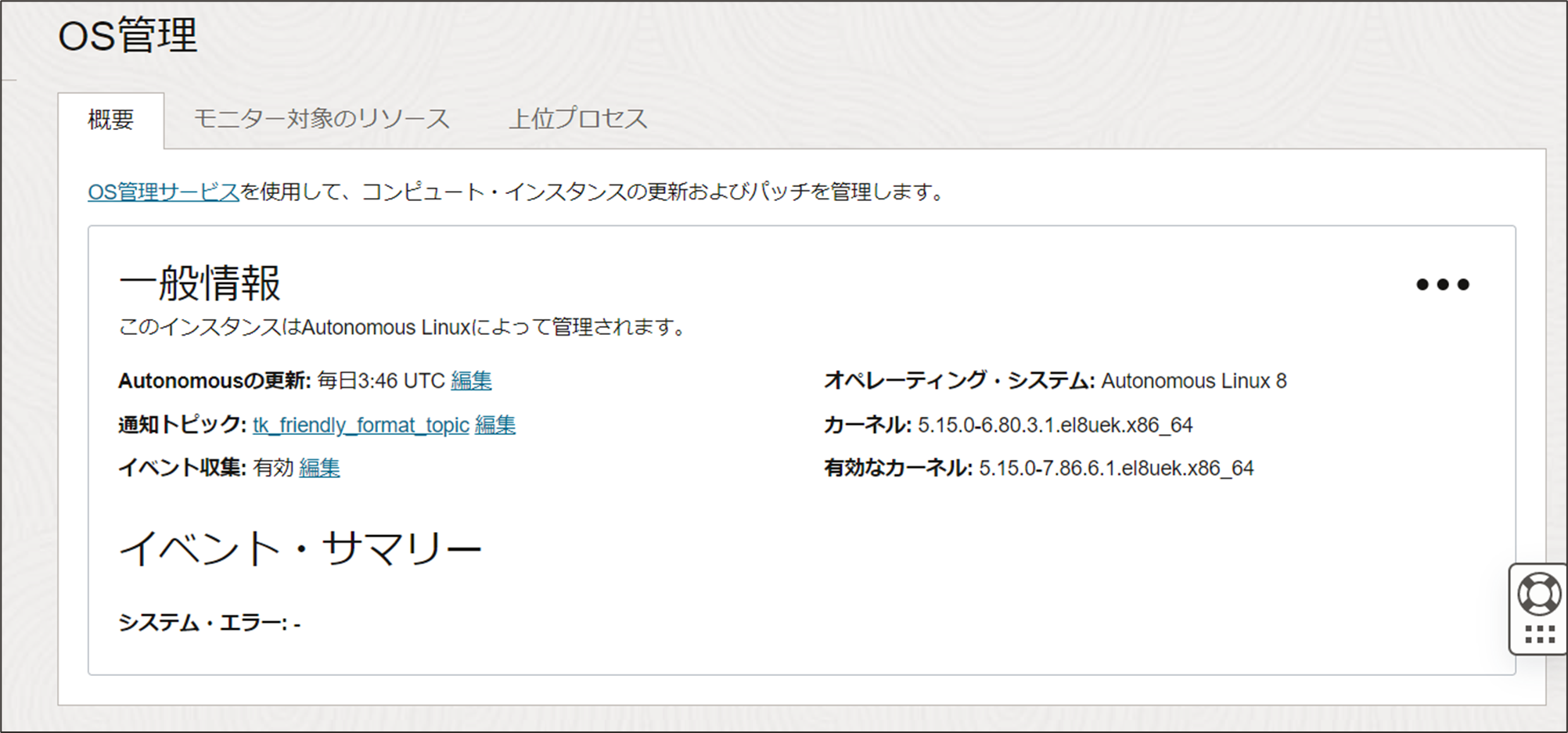Click the 一般情報 heading
Image resolution: width=1568 pixels, height=733 pixels.
200,282
